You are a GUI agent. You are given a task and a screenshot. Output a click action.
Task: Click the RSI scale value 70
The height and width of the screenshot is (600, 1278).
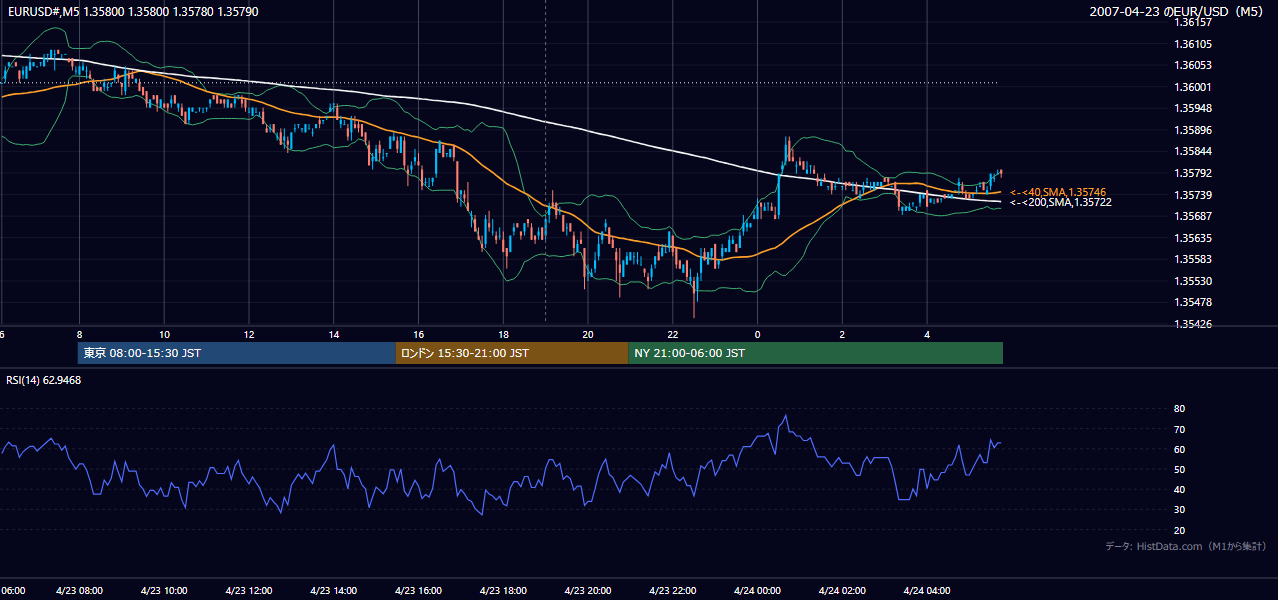(1179, 429)
